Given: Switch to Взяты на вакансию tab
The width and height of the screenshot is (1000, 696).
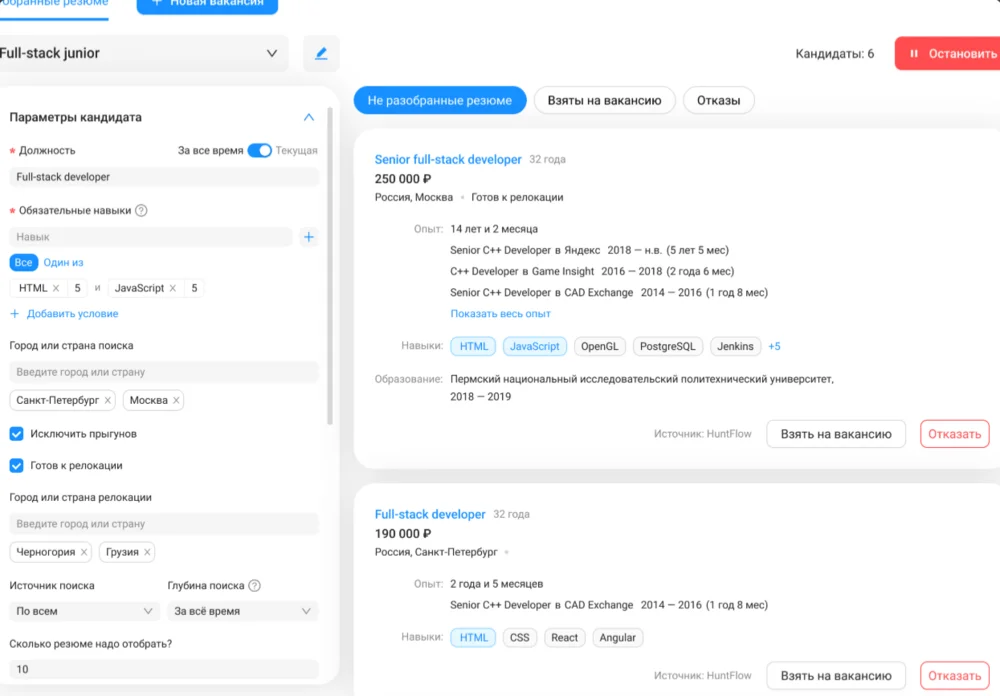Looking at the screenshot, I should (x=604, y=101).
